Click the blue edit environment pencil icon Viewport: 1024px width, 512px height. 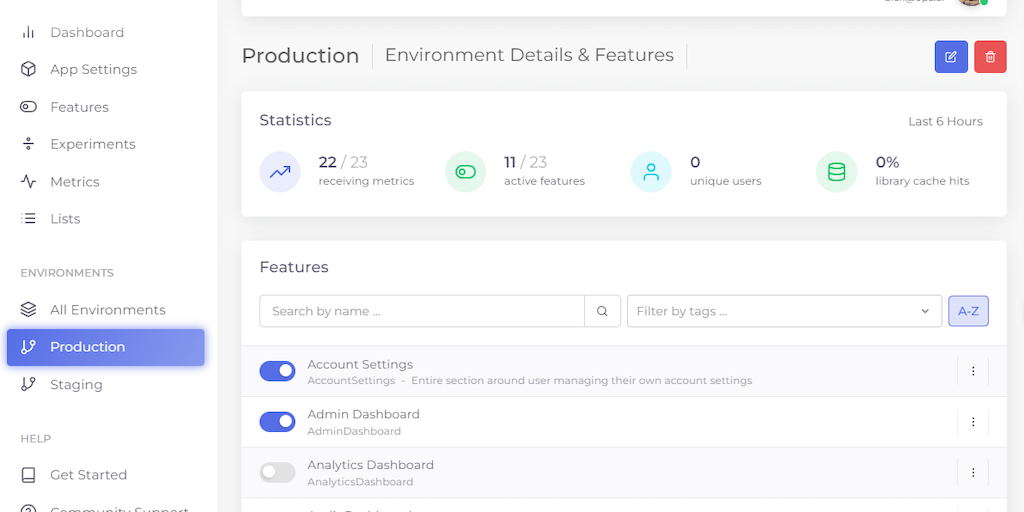[x=951, y=57]
